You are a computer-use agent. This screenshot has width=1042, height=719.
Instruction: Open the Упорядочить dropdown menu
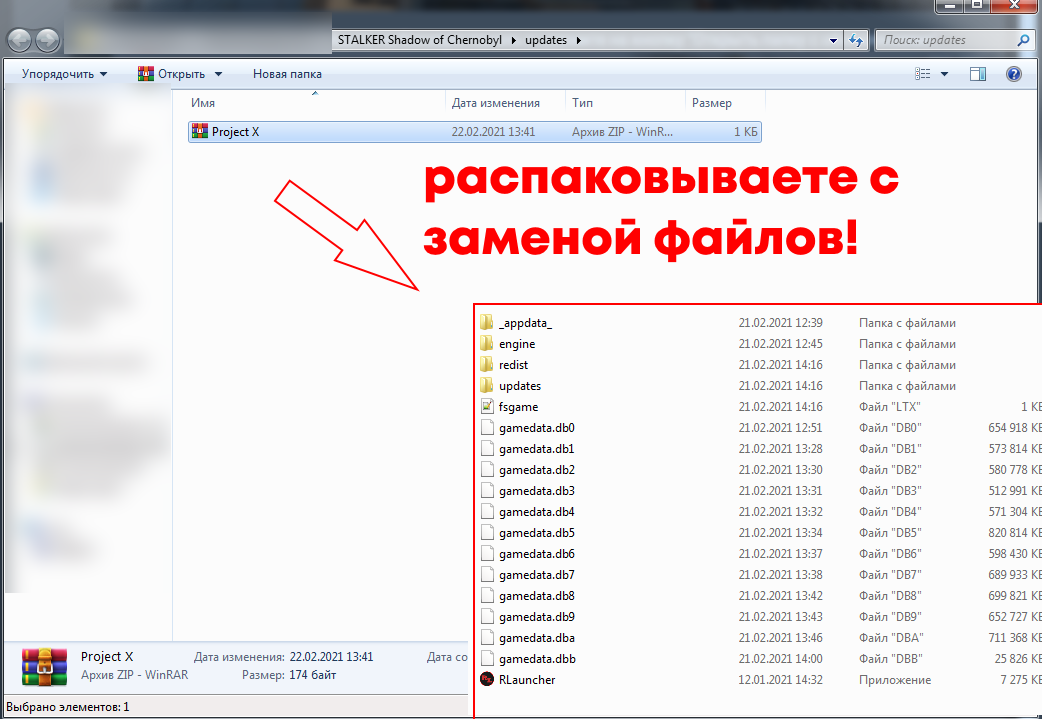64,74
